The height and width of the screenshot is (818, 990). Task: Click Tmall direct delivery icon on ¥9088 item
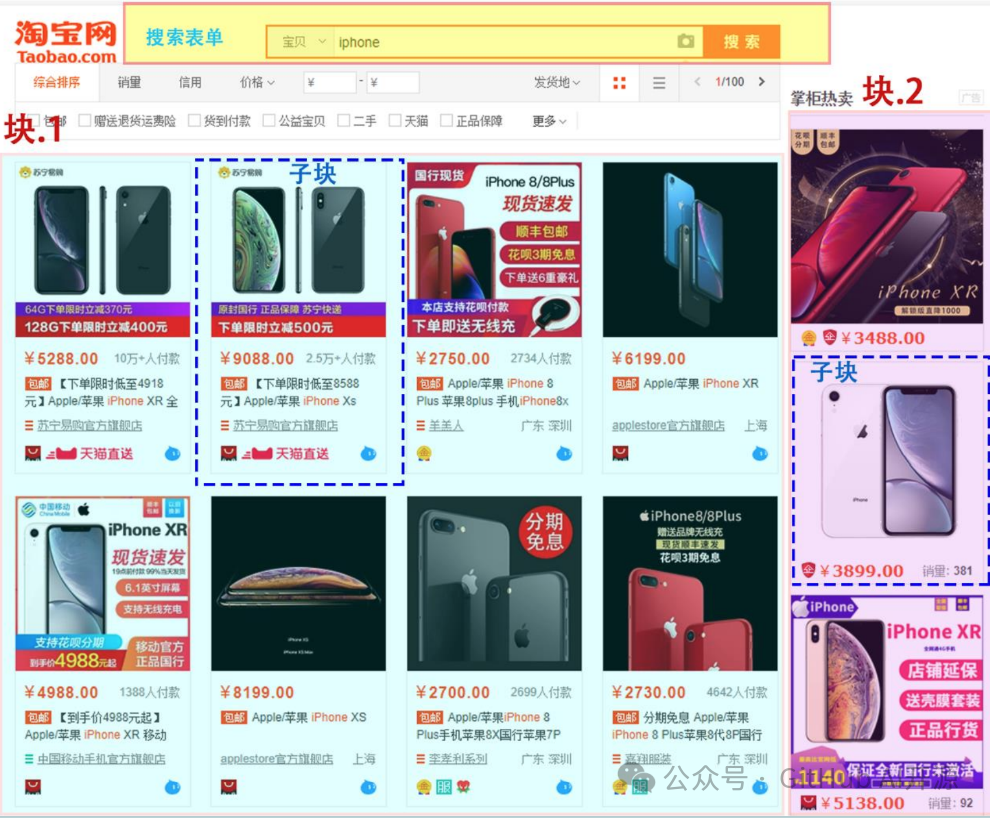click(285, 454)
